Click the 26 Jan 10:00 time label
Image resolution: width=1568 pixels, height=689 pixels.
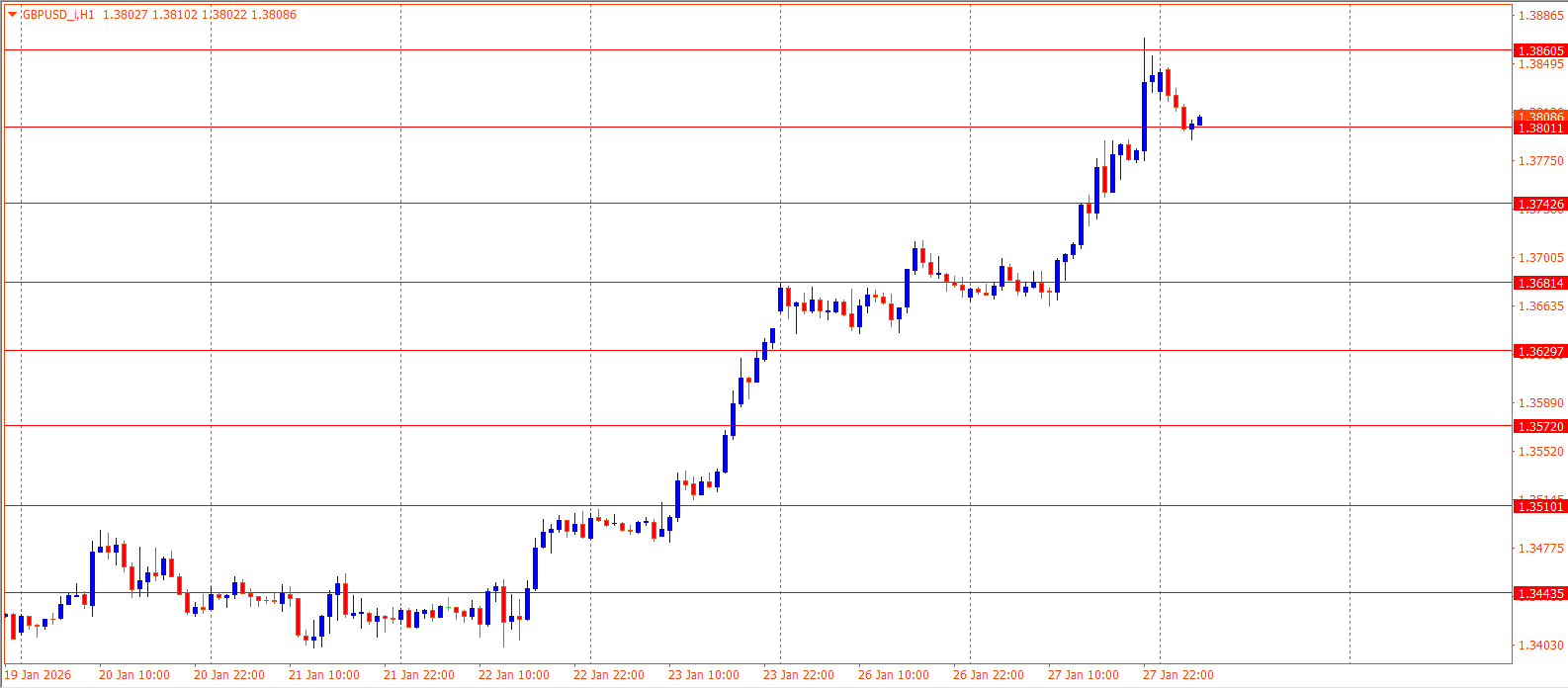(894, 675)
